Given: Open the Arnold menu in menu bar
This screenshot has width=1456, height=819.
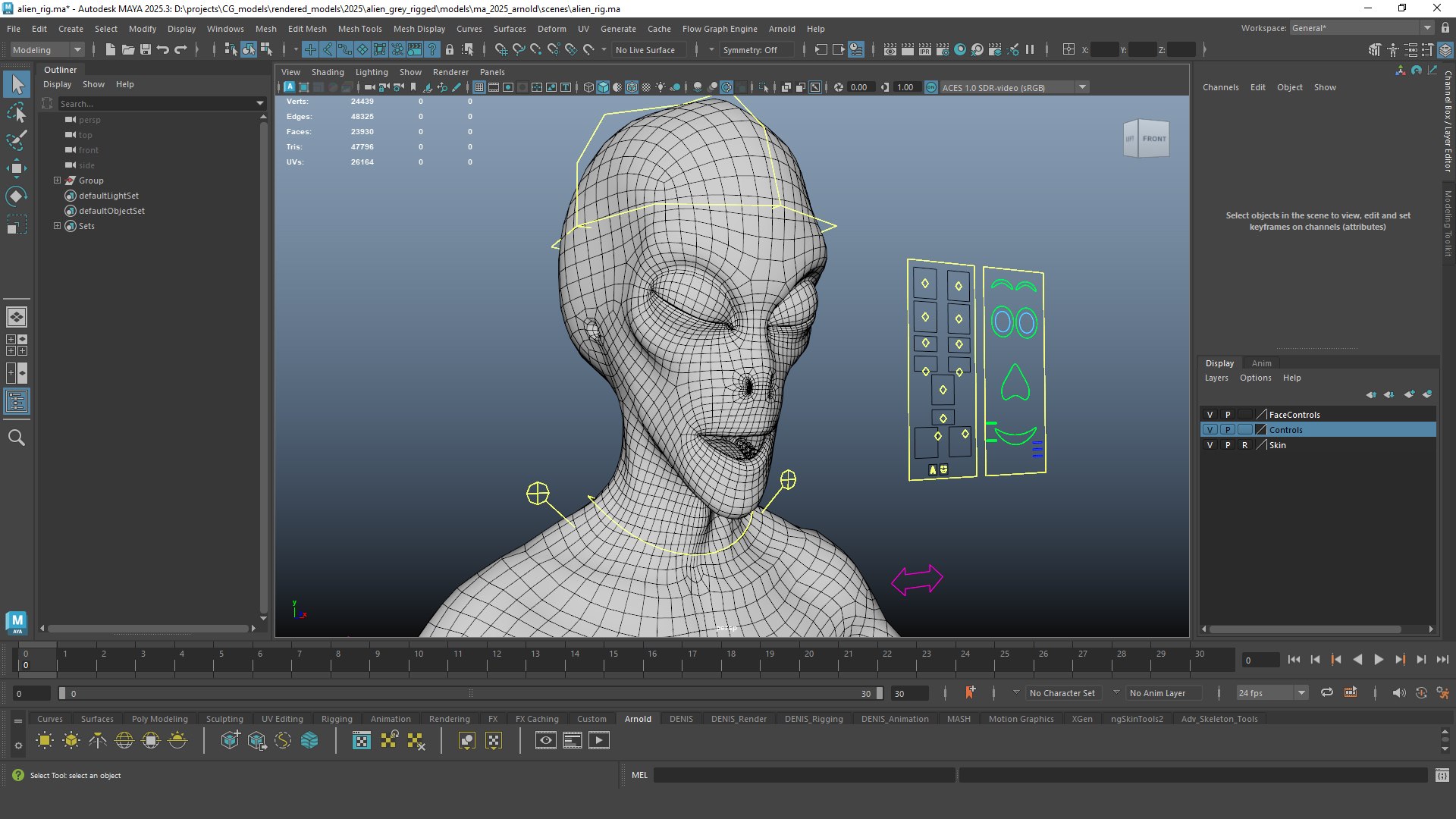Looking at the screenshot, I should click(x=782, y=28).
